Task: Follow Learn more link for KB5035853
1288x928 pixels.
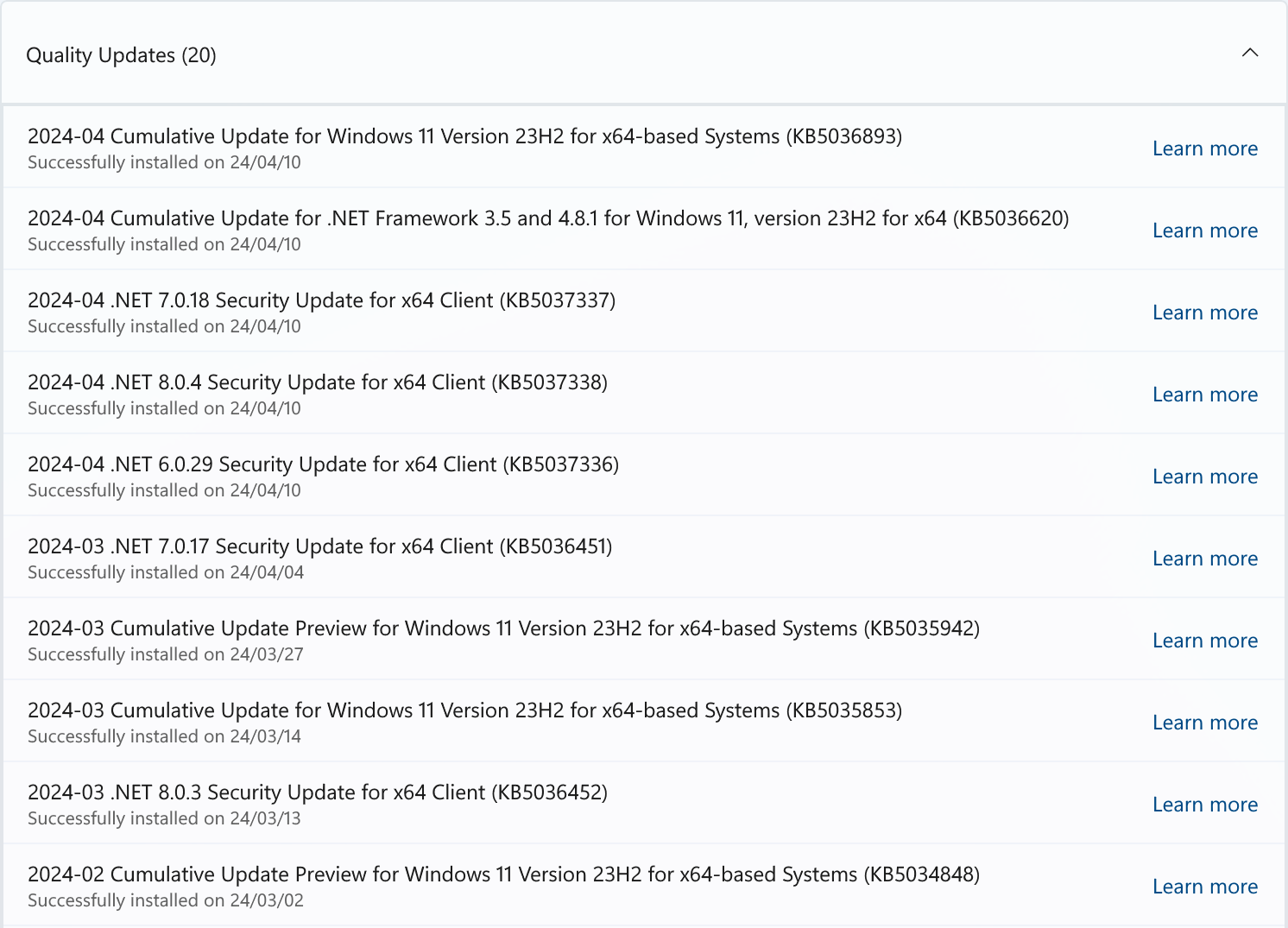Action: coord(1204,723)
